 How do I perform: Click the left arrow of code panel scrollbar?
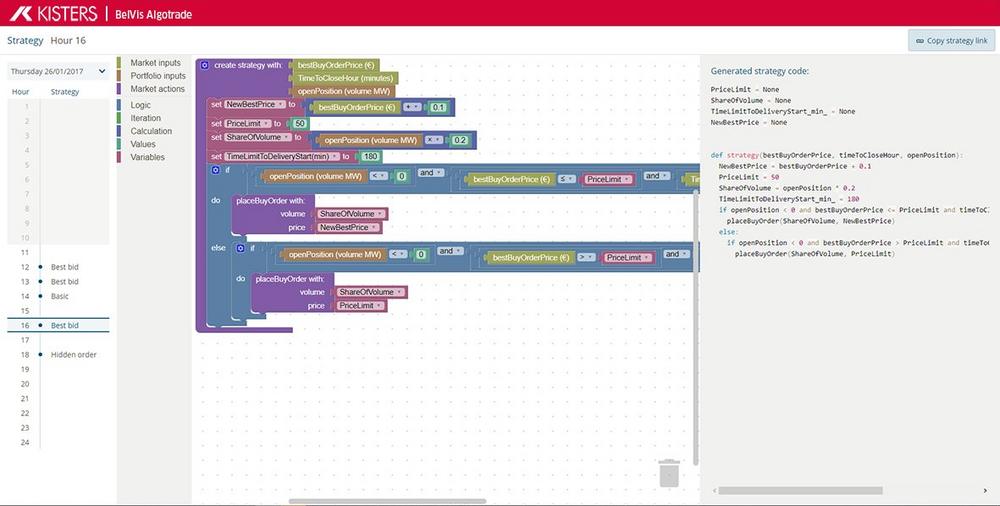(714, 491)
